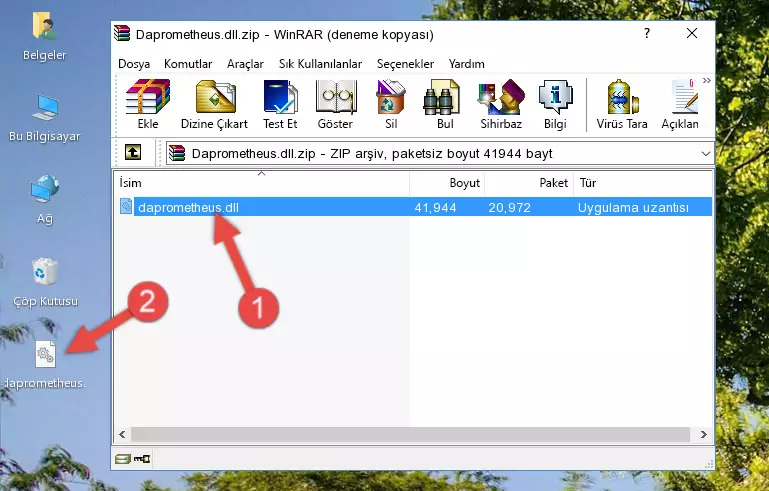Sort by the Paket column header

529,183
